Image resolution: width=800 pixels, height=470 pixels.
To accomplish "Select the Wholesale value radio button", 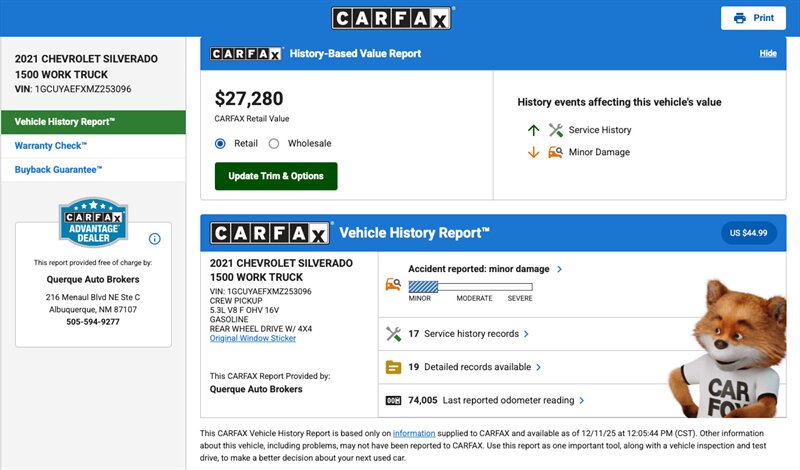I will point(274,143).
